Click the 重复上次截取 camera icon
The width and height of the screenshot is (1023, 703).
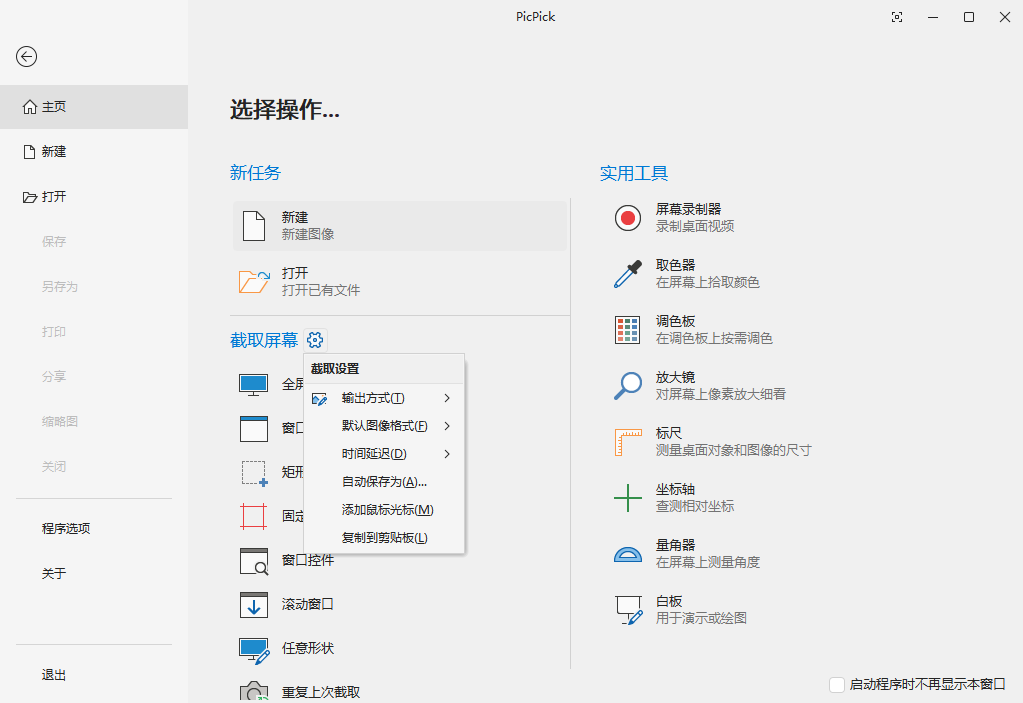pyautogui.click(x=254, y=691)
